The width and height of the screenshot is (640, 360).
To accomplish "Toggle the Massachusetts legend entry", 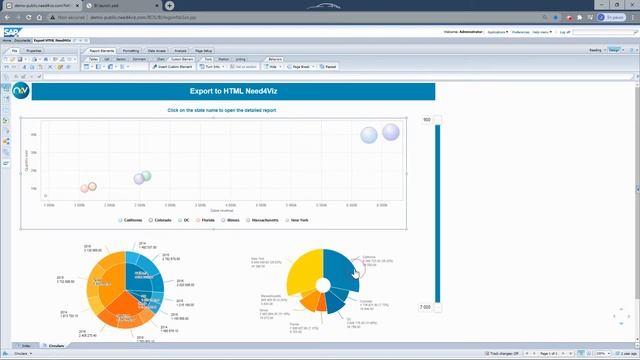I will 262,220.
